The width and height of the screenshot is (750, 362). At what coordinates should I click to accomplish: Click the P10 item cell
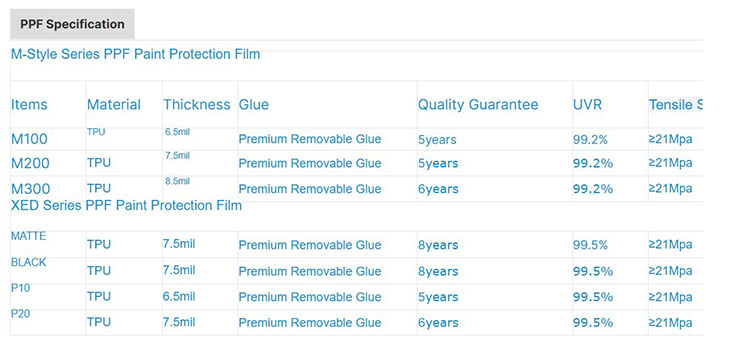pyautogui.click(x=21, y=288)
